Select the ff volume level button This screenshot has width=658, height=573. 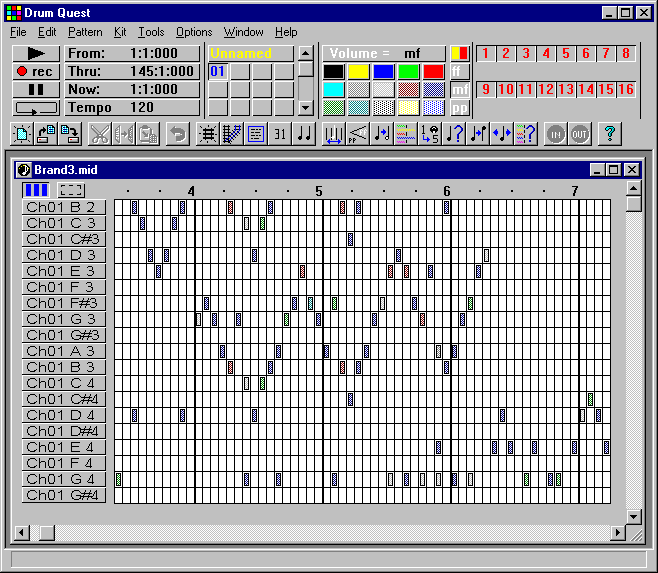pos(459,71)
